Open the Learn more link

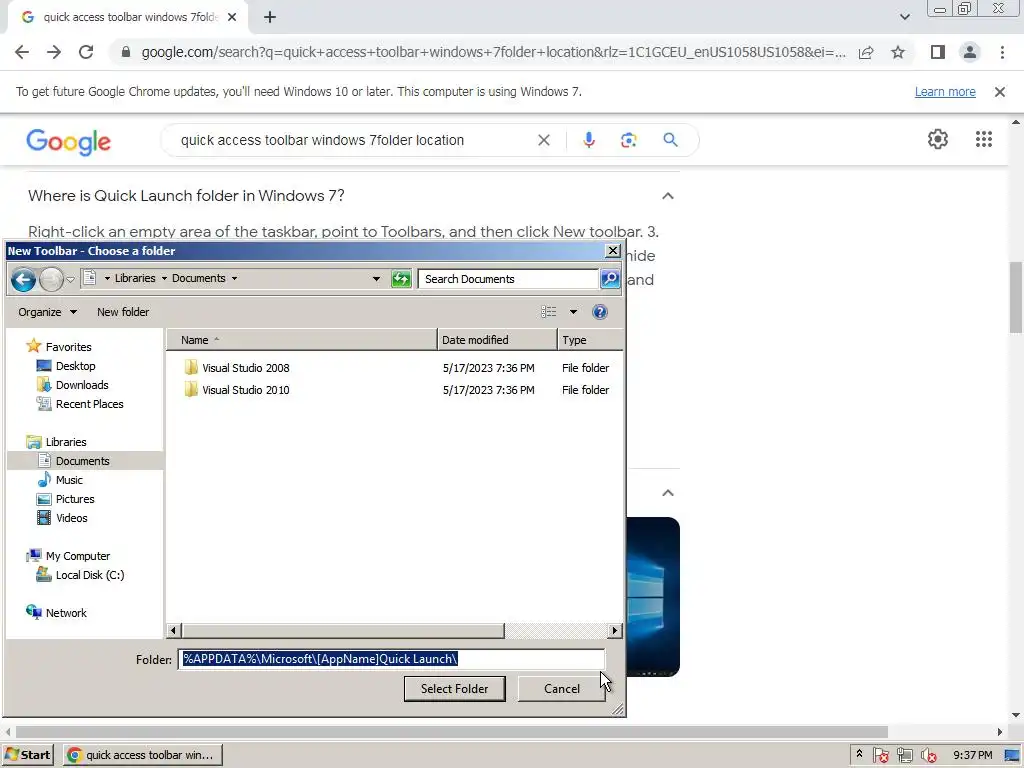945,92
